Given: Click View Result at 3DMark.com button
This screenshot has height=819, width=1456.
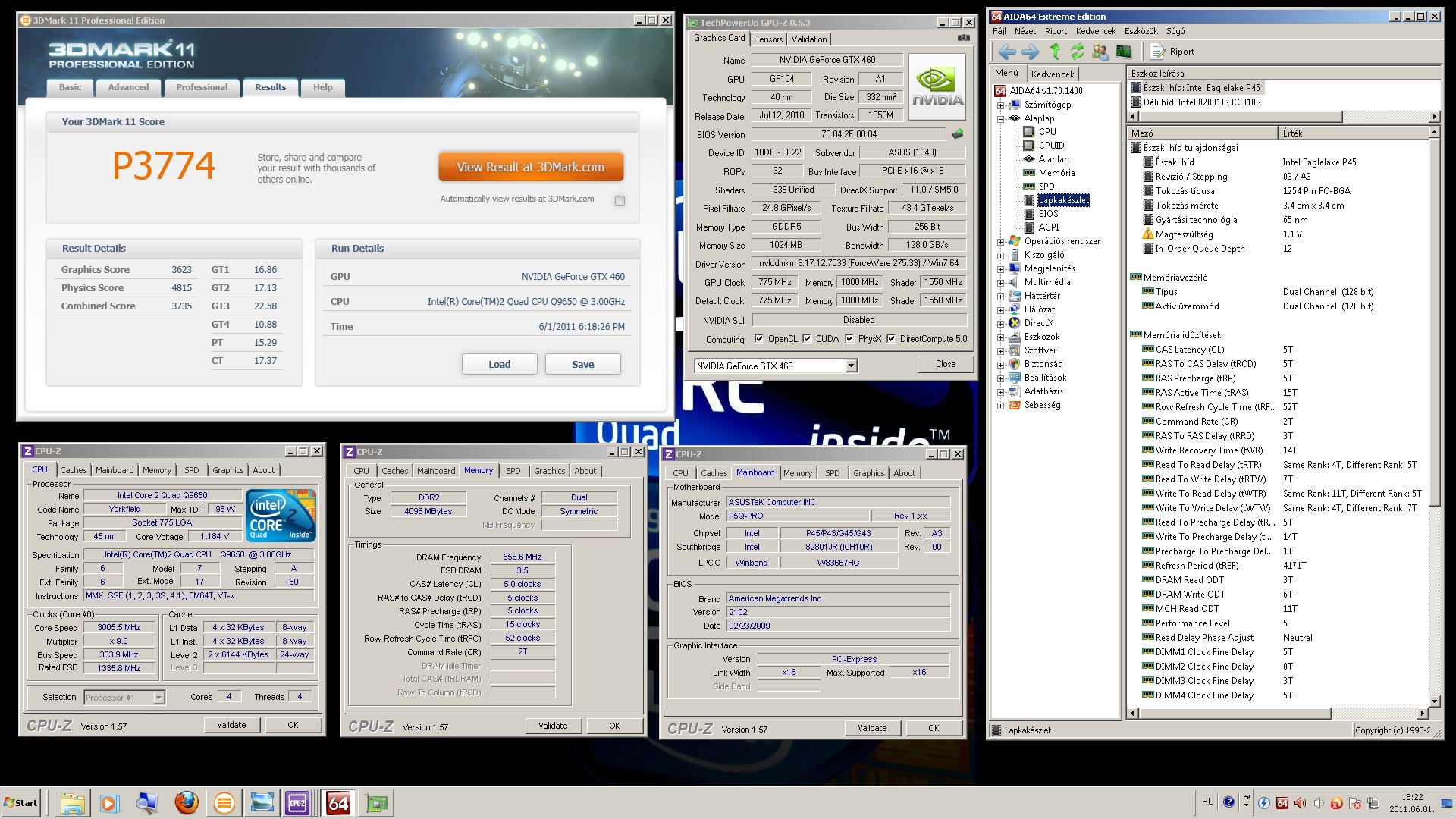Looking at the screenshot, I should click(x=531, y=167).
